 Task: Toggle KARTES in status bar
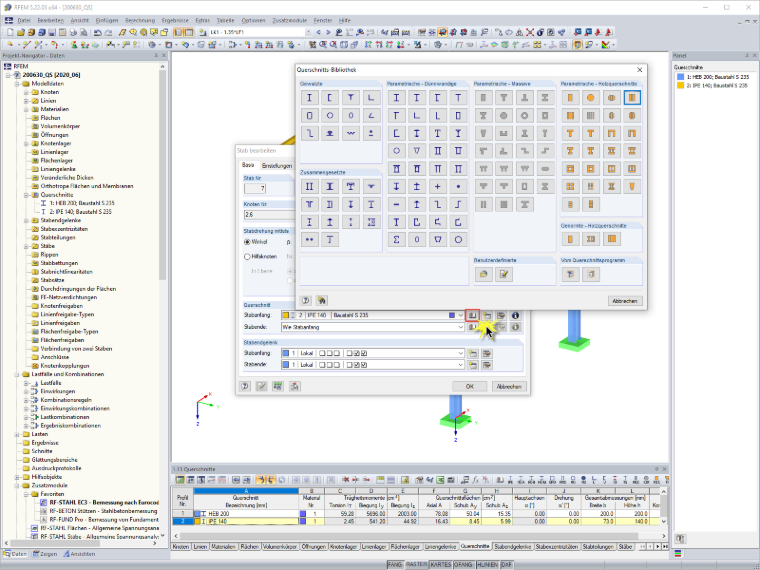pyautogui.click(x=441, y=565)
